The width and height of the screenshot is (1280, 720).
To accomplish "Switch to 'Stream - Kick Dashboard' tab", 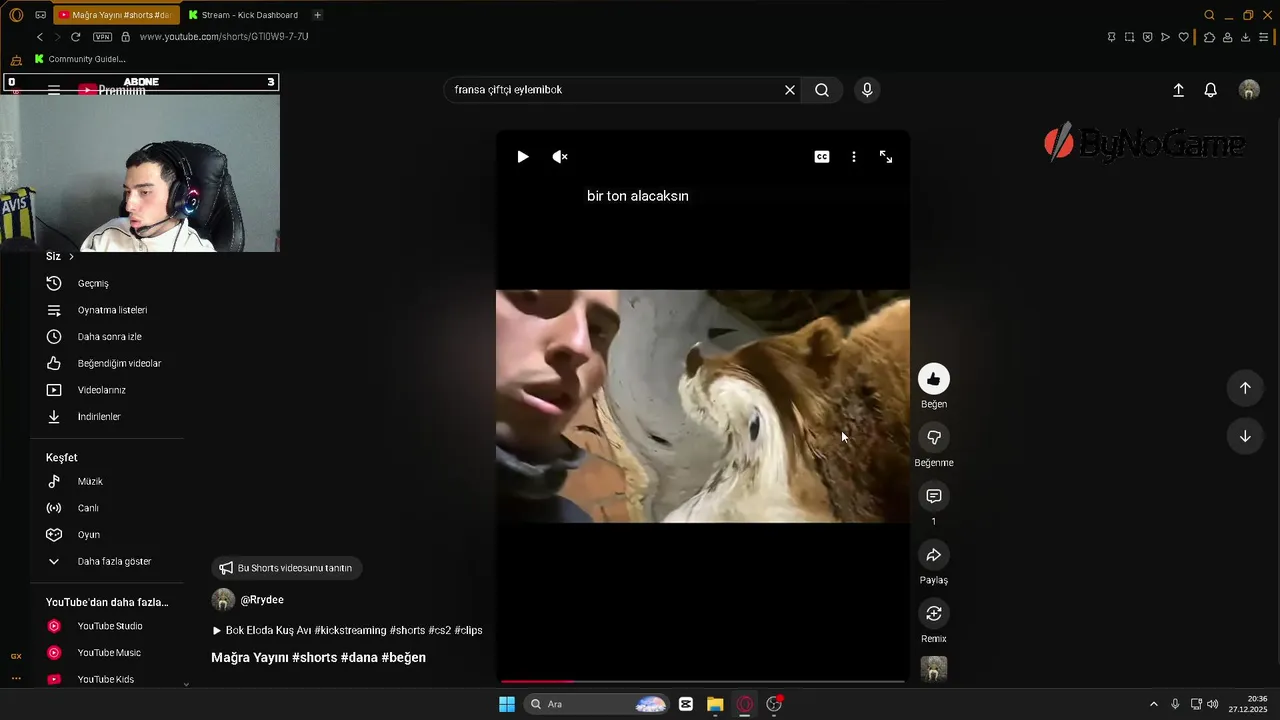I will point(243,15).
